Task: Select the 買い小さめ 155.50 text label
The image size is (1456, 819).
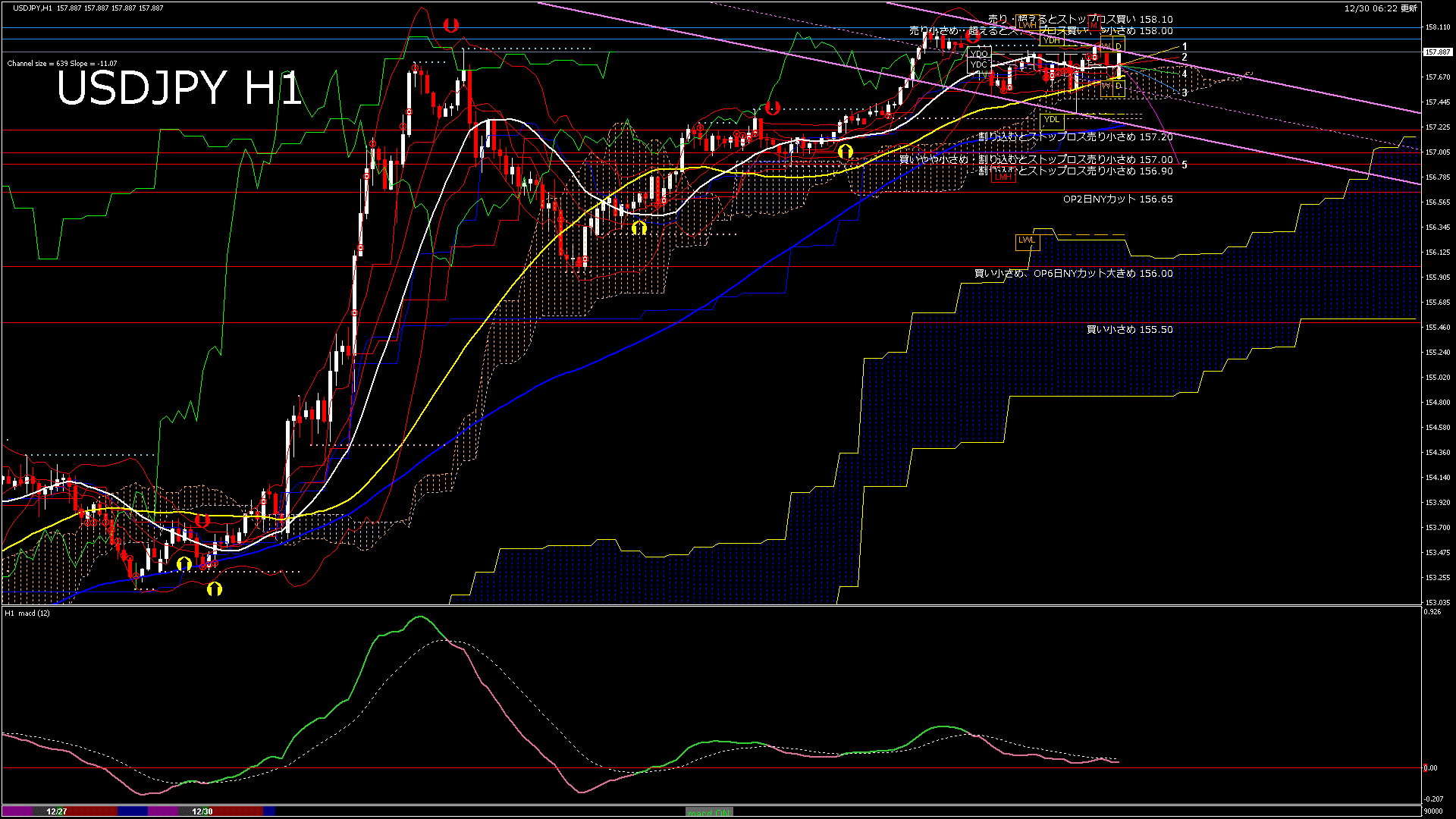Action: coord(1129,330)
